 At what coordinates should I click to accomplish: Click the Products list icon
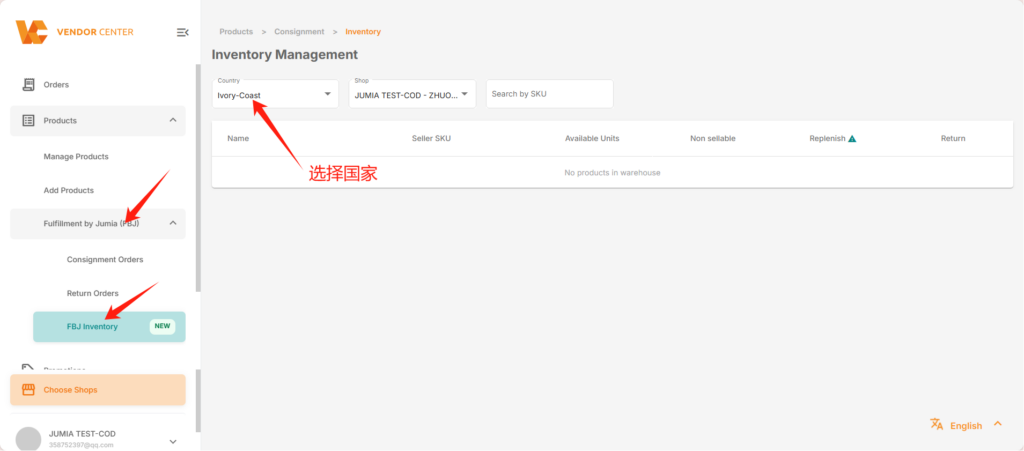coord(28,121)
